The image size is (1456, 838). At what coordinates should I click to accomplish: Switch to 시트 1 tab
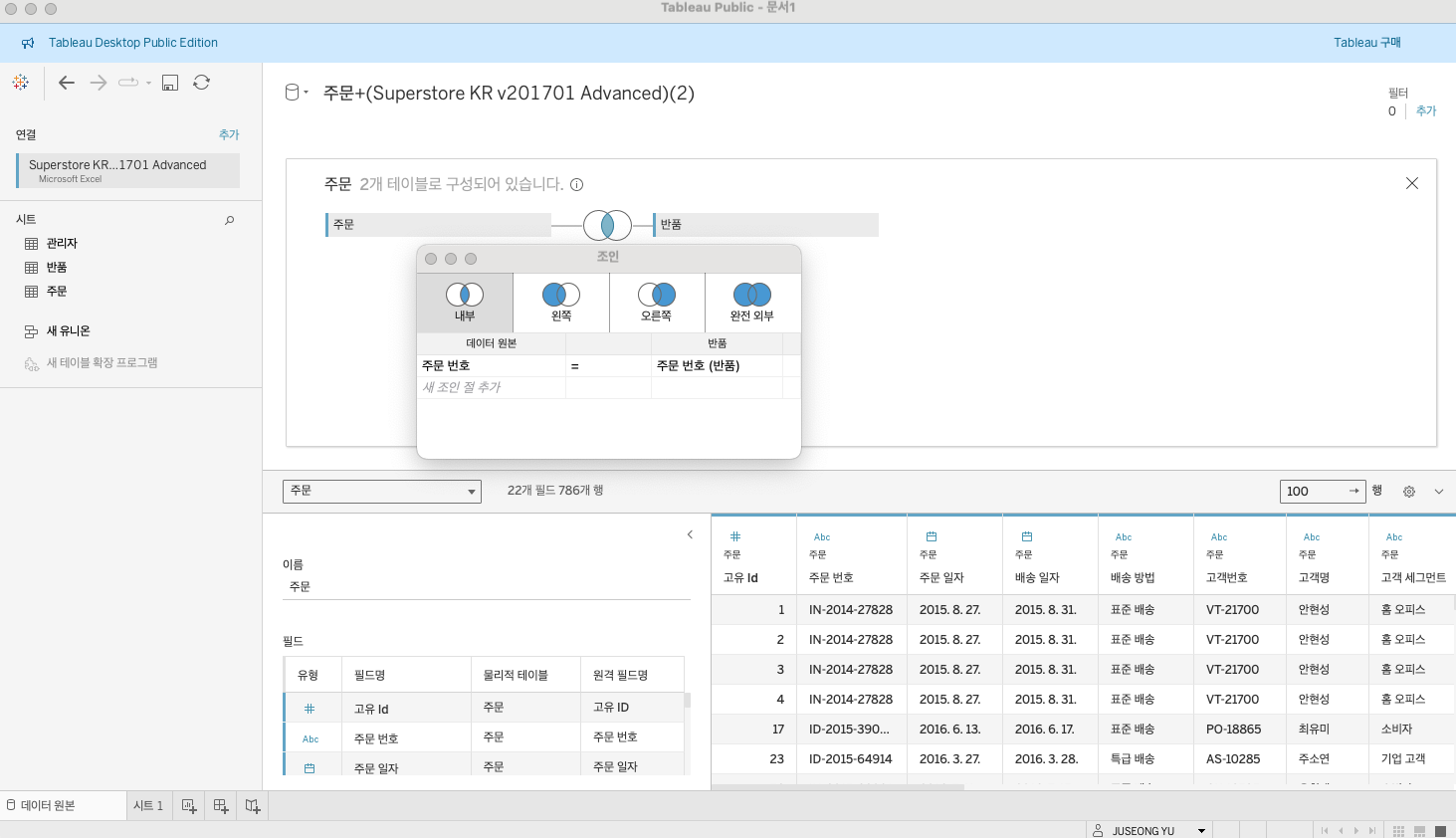coord(148,806)
